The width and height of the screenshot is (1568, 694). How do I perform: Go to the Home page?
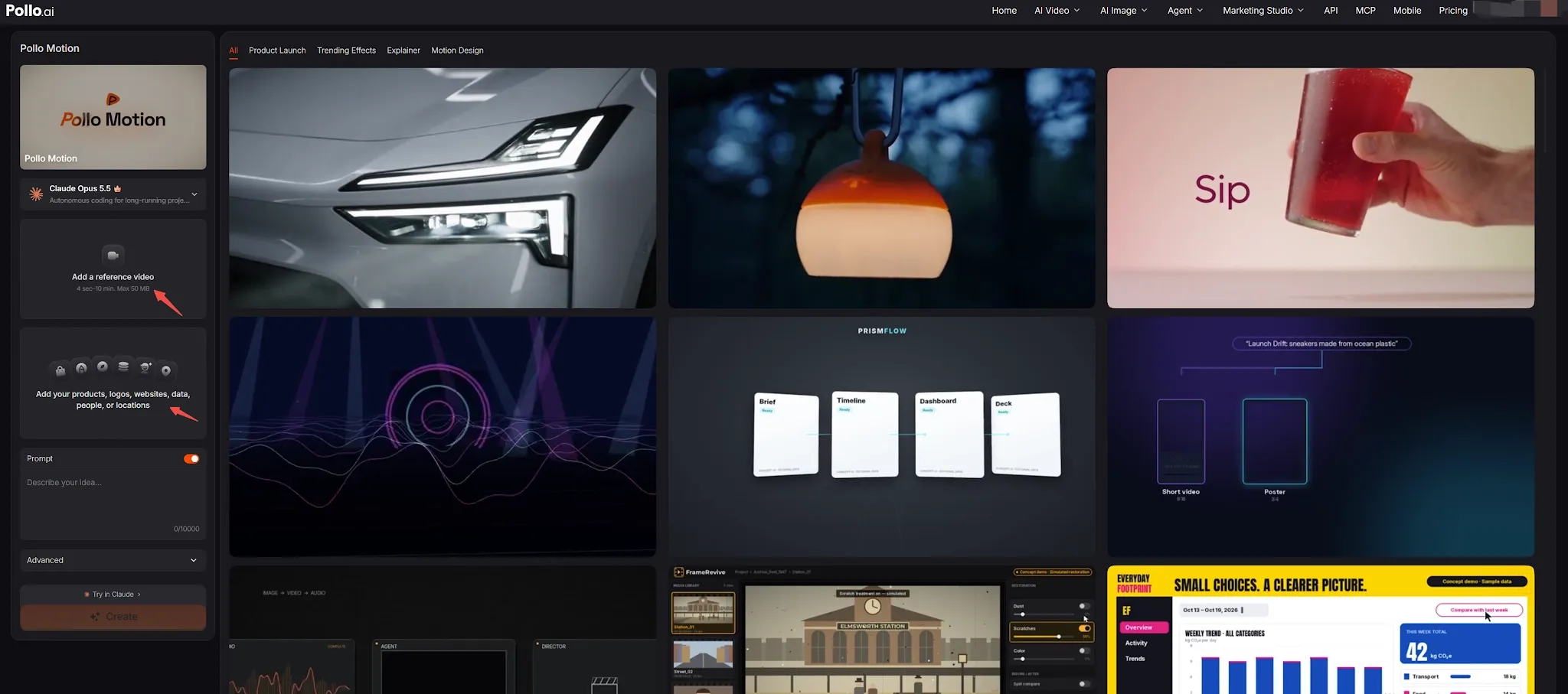coord(1004,11)
